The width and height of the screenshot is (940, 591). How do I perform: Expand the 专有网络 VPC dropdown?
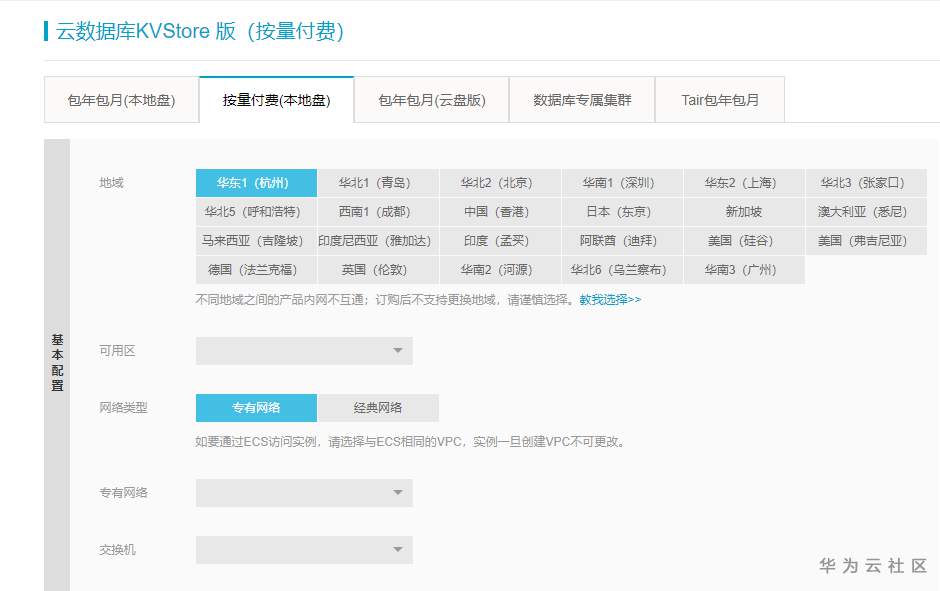coord(304,493)
